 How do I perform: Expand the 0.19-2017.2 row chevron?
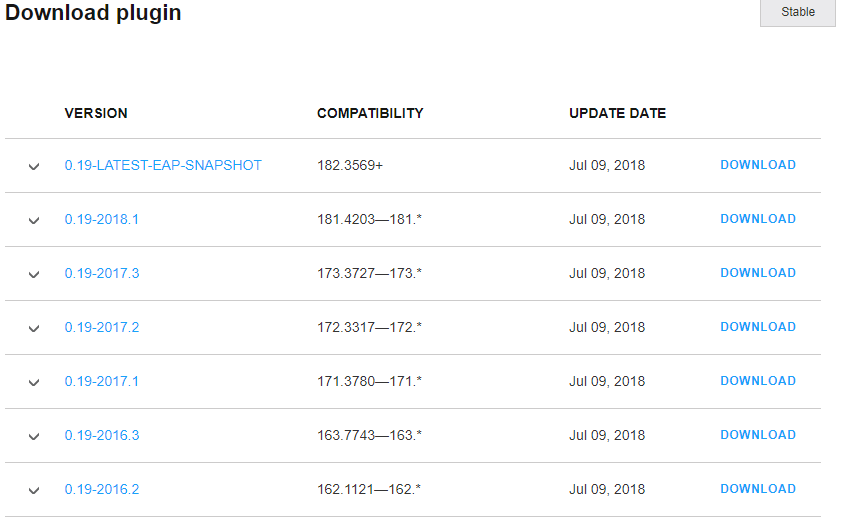tap(34, 328)
